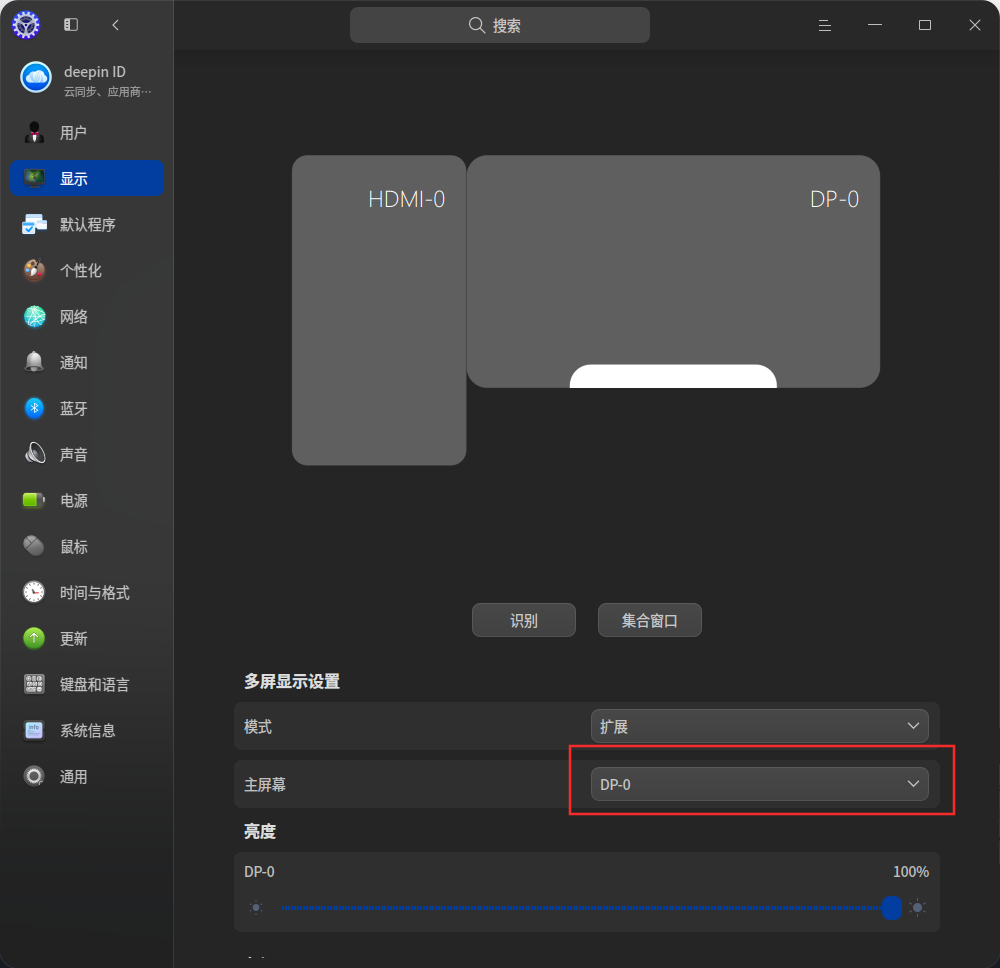Click the control center logo icon

[x=26, y=25]
